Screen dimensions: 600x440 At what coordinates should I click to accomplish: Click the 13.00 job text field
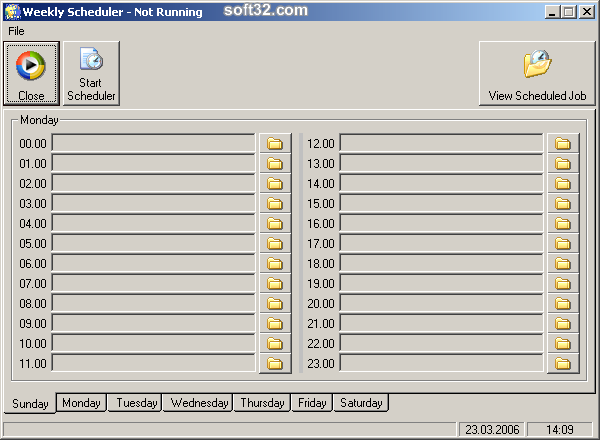click(442, 163)
